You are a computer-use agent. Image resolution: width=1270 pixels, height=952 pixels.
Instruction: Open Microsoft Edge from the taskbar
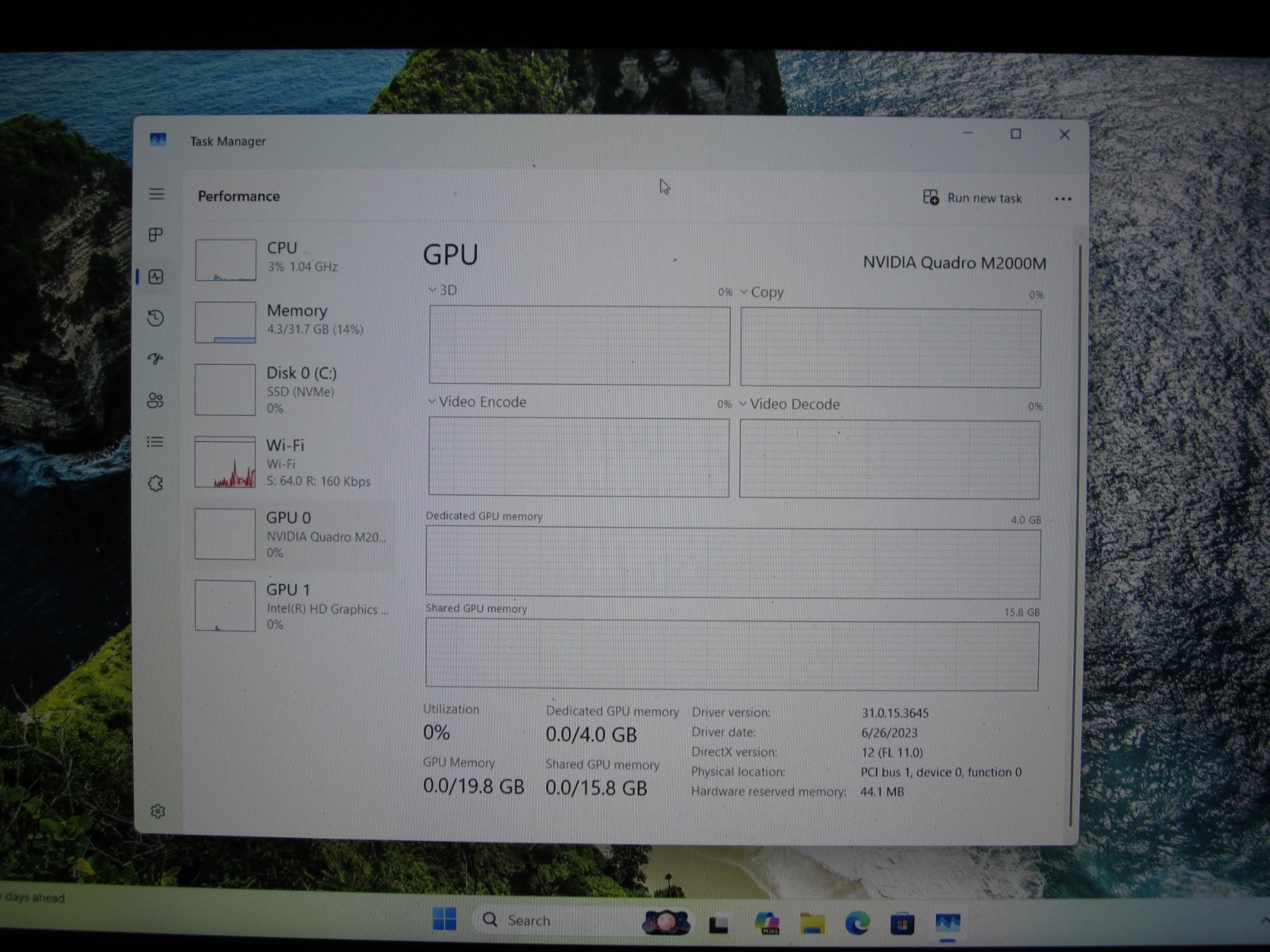[856, 923]
